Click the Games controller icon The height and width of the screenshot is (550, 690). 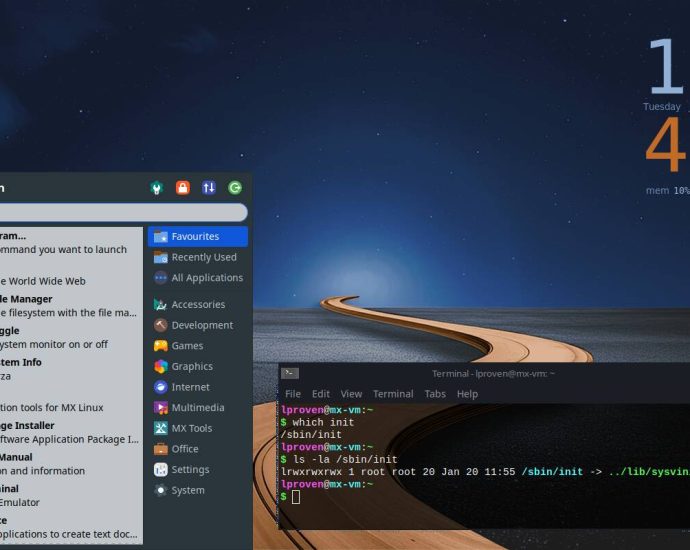161,346
